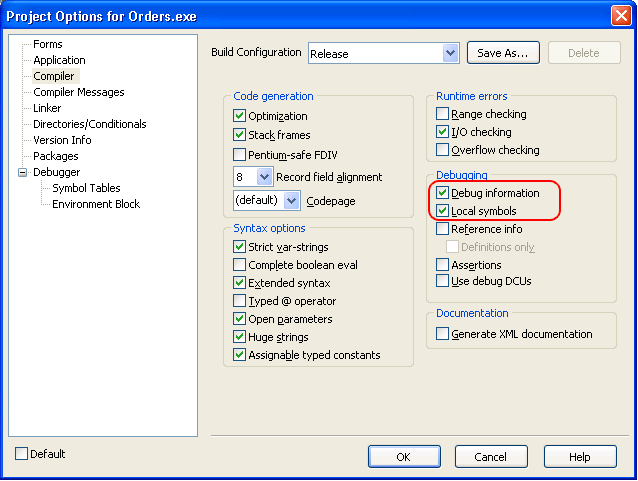Disable the Optimization checkbox
This screenshot has width=638, height=481.
tap(240, 117)
